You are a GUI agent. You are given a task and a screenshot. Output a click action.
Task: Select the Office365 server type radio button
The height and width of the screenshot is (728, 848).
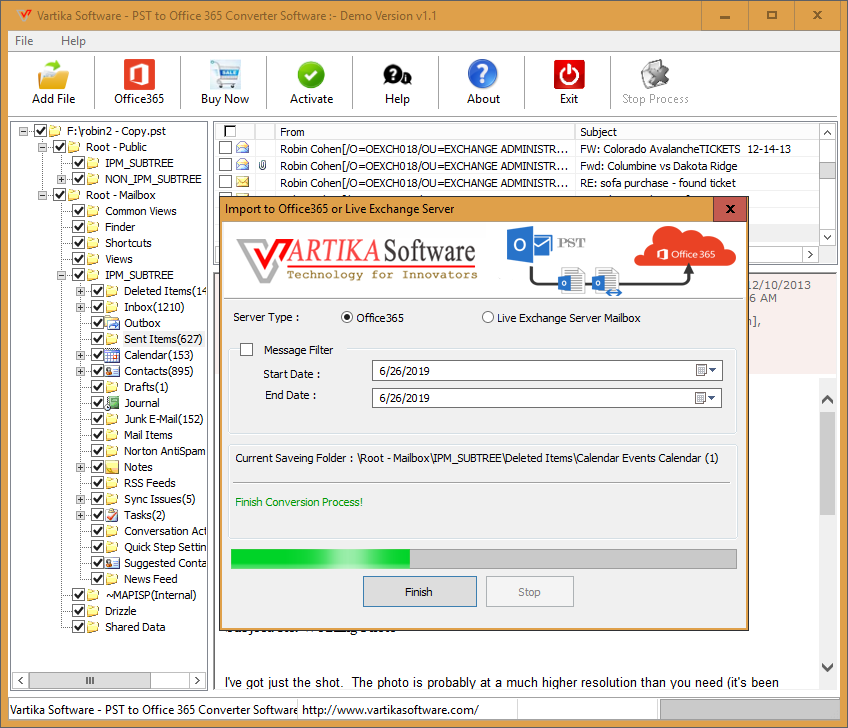[347, 317]
